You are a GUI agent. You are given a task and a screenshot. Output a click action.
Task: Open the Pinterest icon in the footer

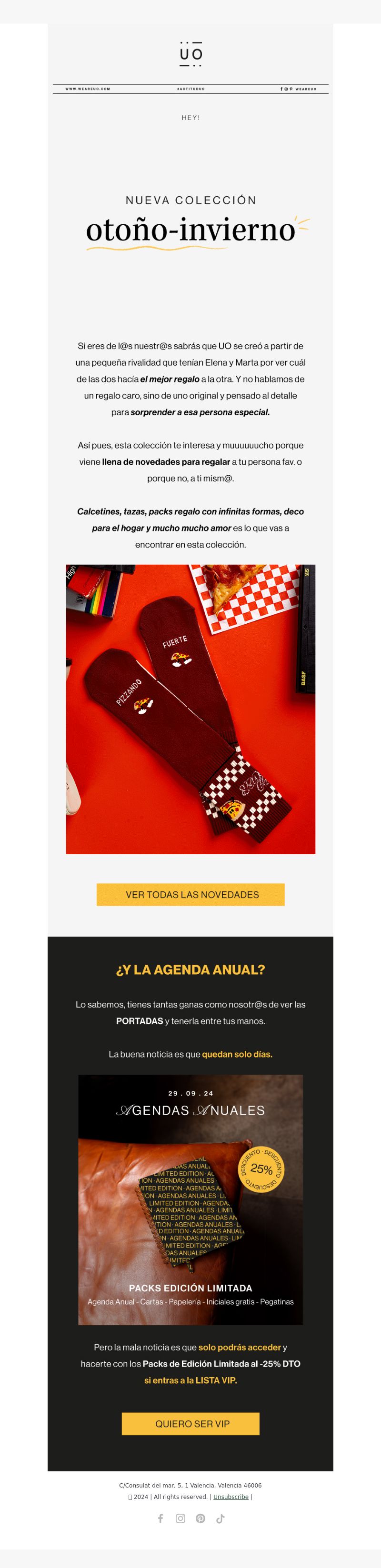click(x=200, y=1518)
